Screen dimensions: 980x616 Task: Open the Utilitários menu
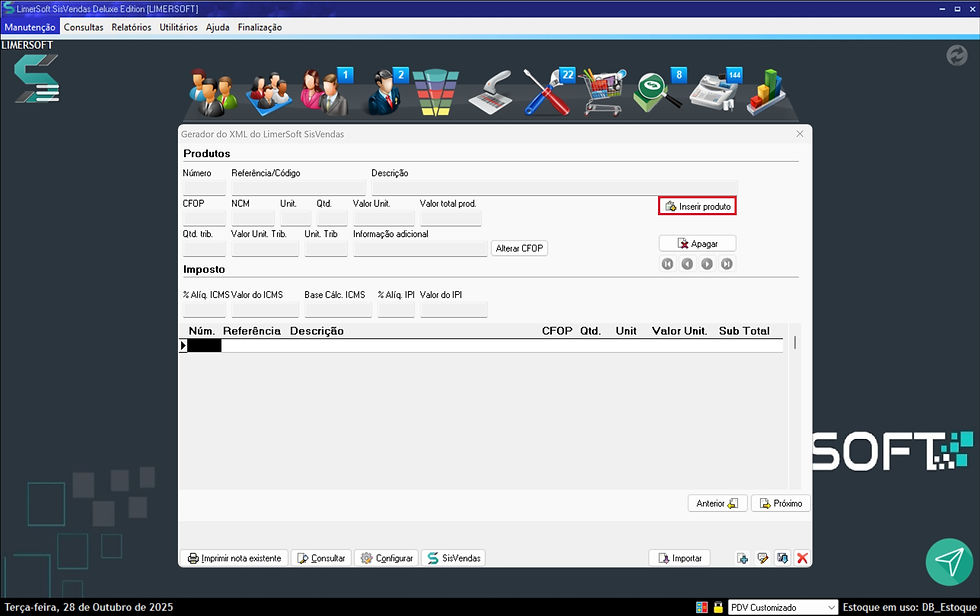(178, 27)
